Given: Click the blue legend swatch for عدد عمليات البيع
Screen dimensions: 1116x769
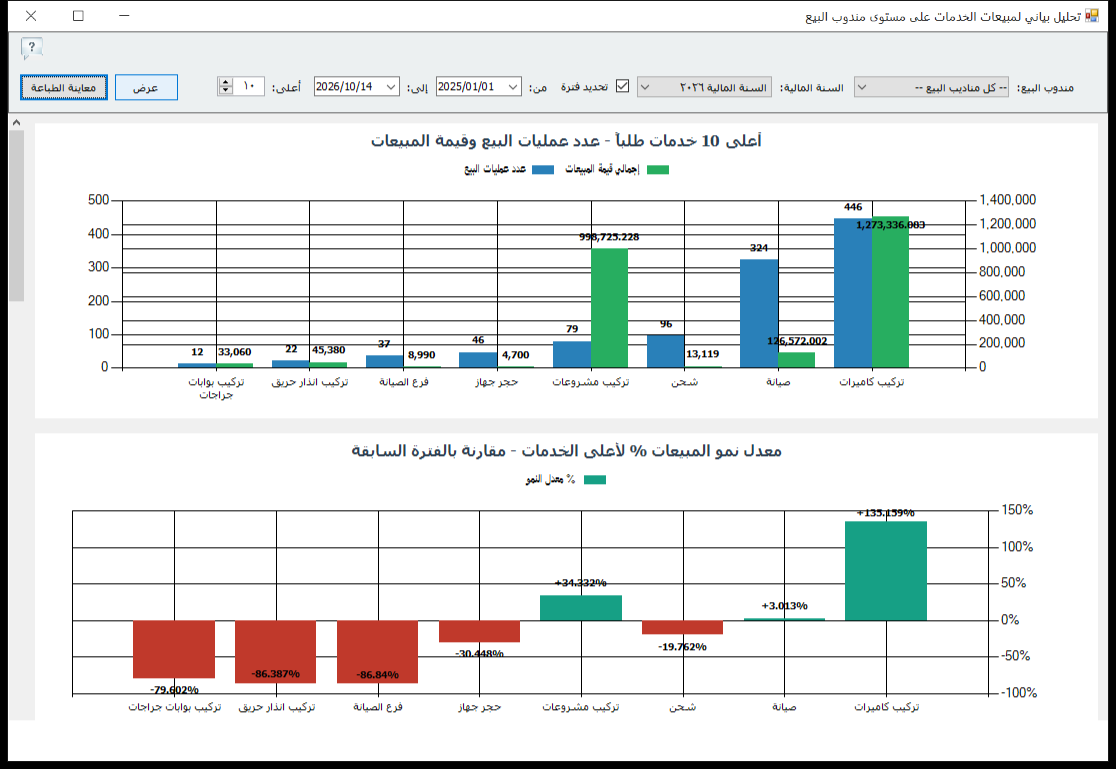Looking at the screenshot, I should 543,169.
